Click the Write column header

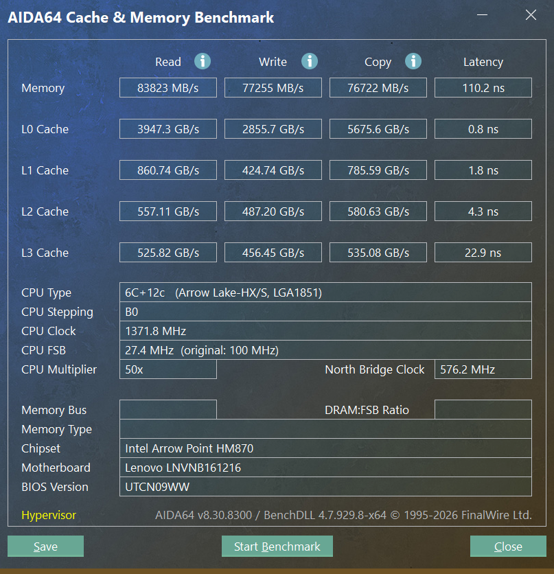(273, 62)
